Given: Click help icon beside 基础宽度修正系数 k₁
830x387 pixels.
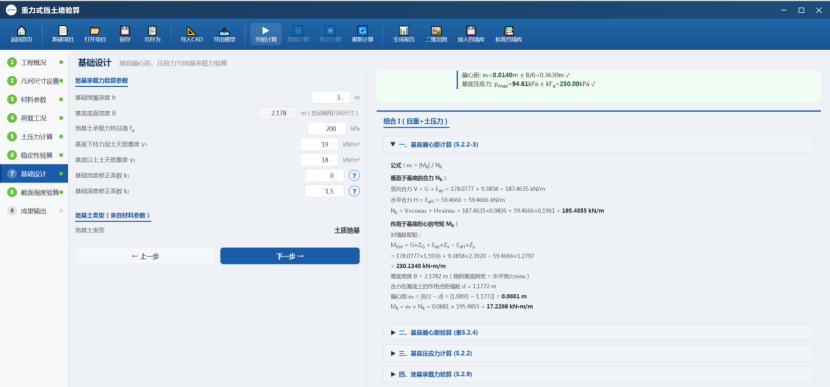Looking at the screenshot, I should tap(355, 176).
